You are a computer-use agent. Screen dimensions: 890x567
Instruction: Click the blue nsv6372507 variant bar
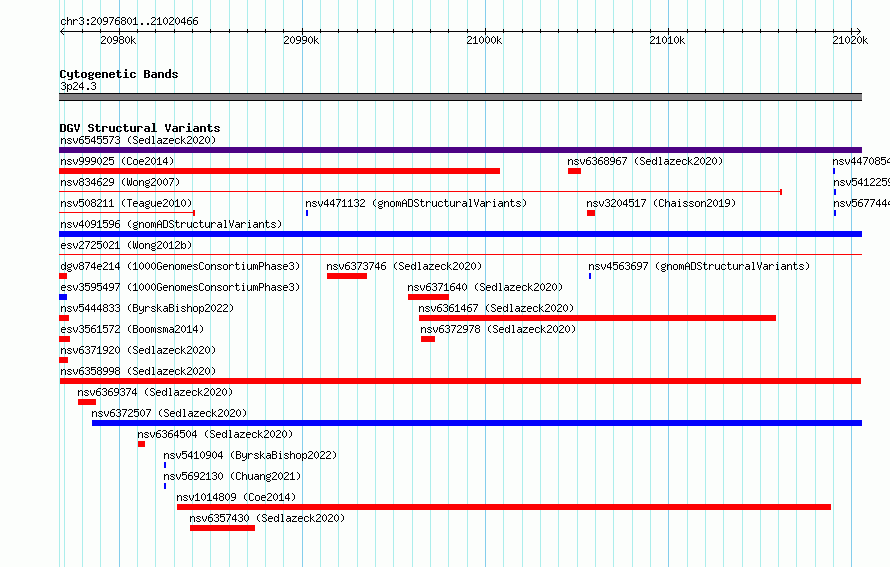(477, 423)
